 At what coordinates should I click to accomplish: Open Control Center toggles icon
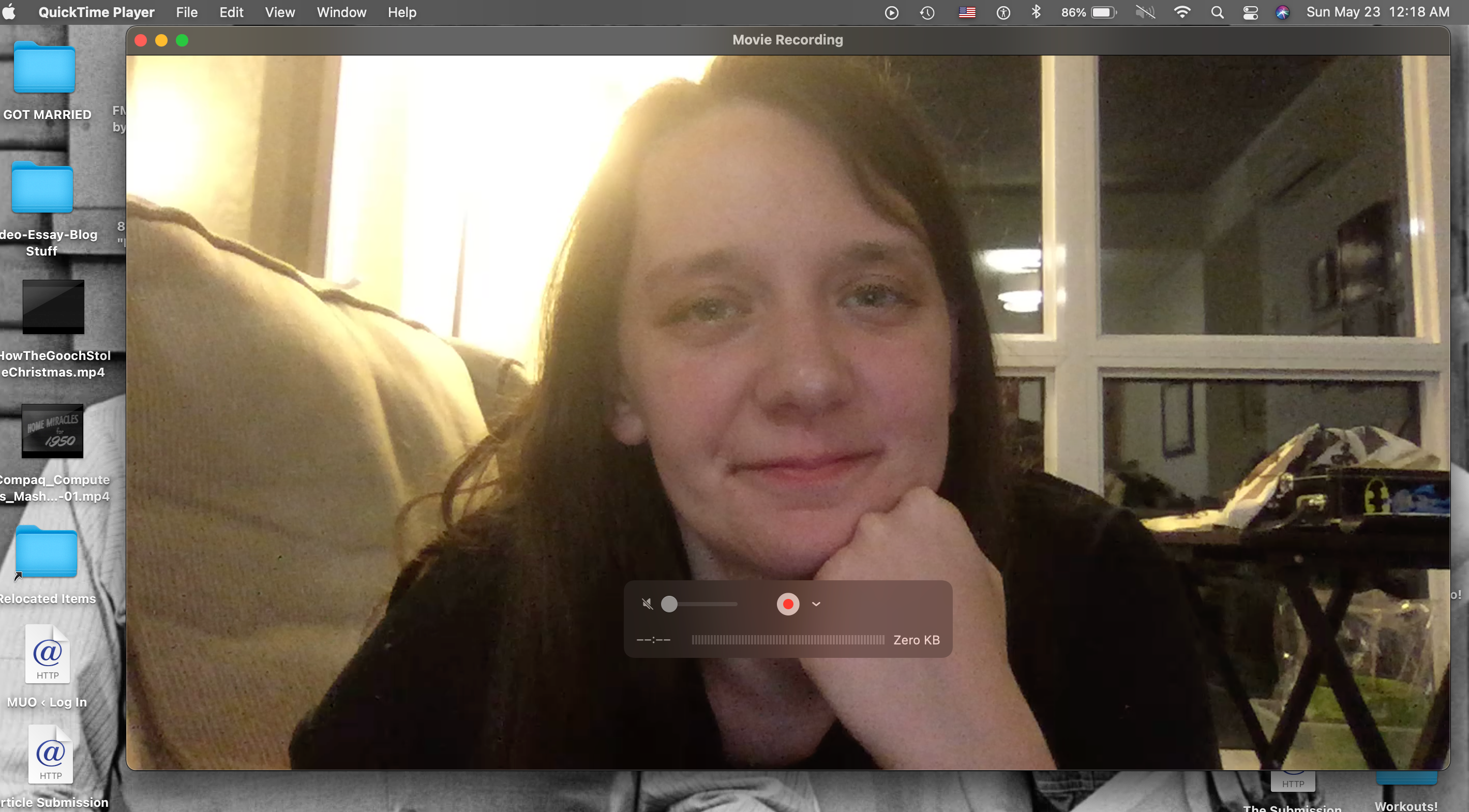(1250, 12)
